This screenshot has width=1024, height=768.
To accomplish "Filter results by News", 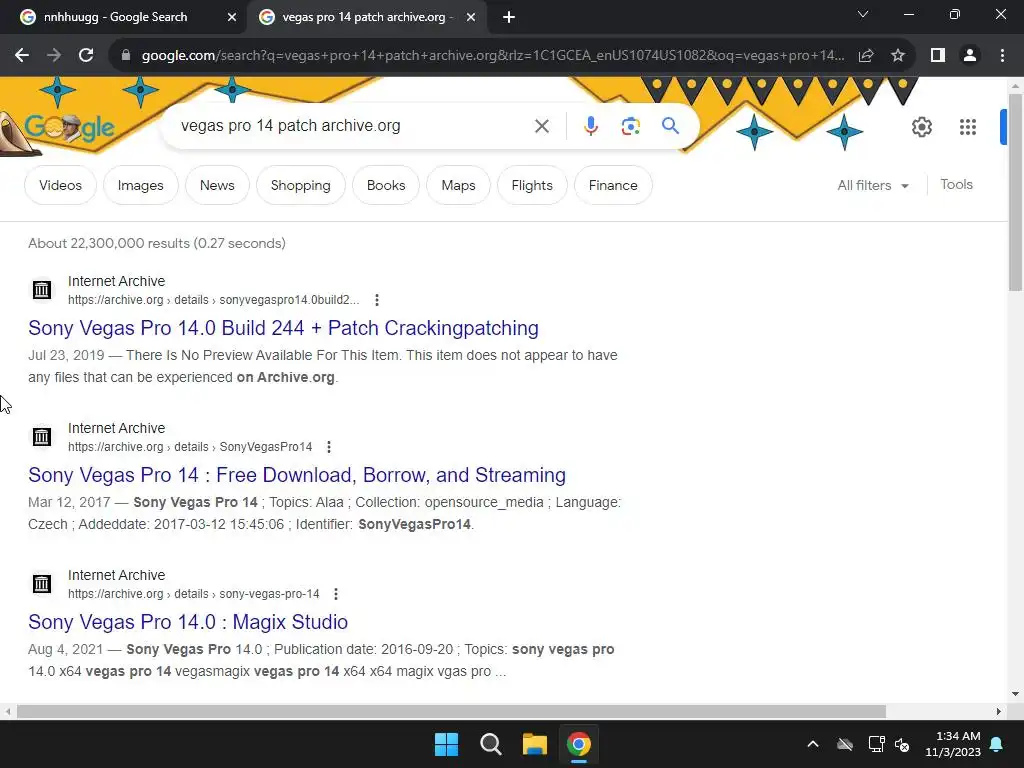I will 217,185.
